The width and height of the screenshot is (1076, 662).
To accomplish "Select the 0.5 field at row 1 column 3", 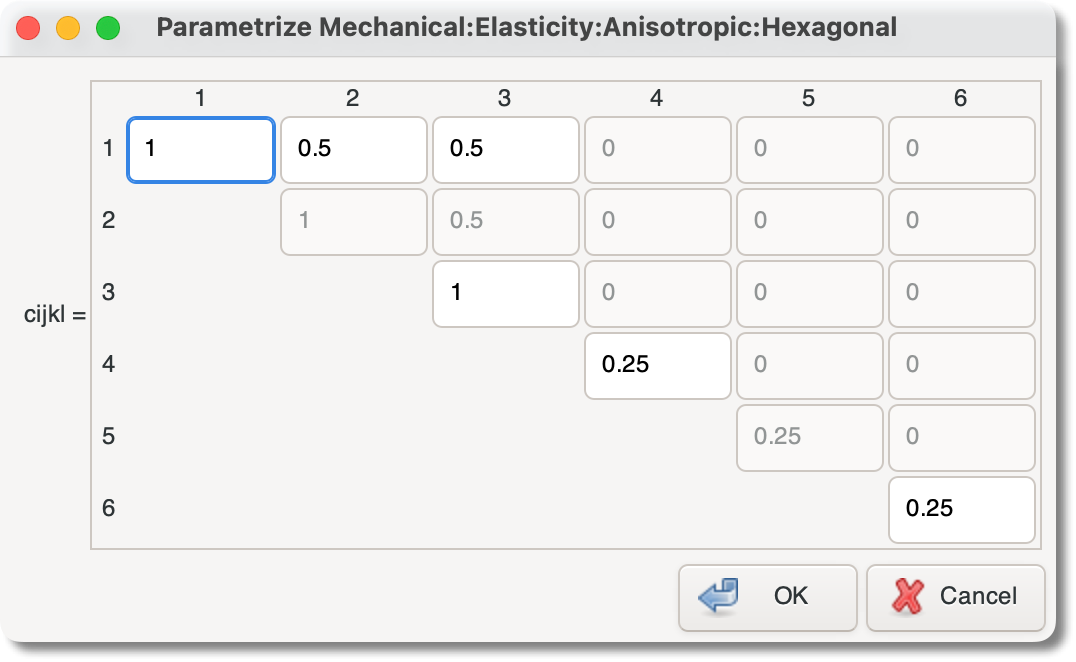I will tap(504, 149).
